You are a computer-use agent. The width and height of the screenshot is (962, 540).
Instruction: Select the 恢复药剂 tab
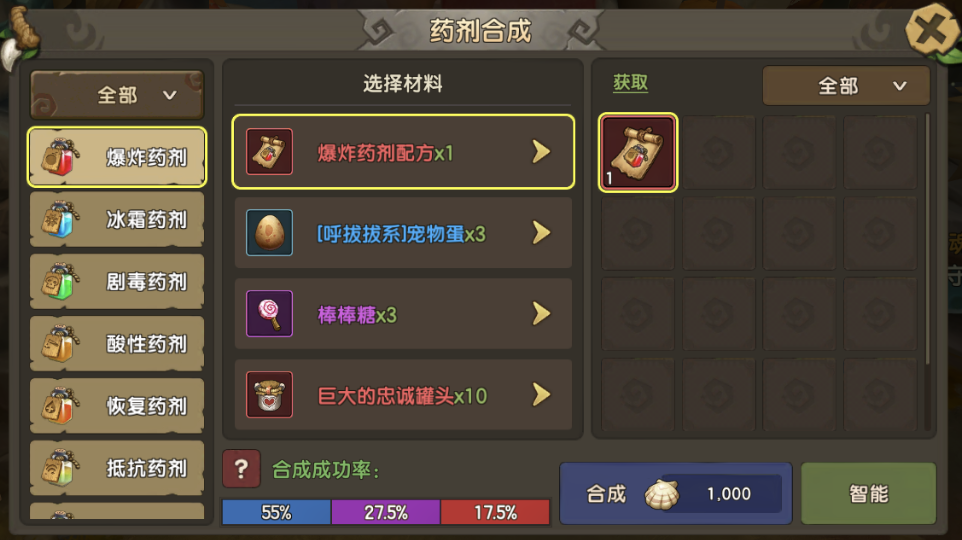point(117,406)
